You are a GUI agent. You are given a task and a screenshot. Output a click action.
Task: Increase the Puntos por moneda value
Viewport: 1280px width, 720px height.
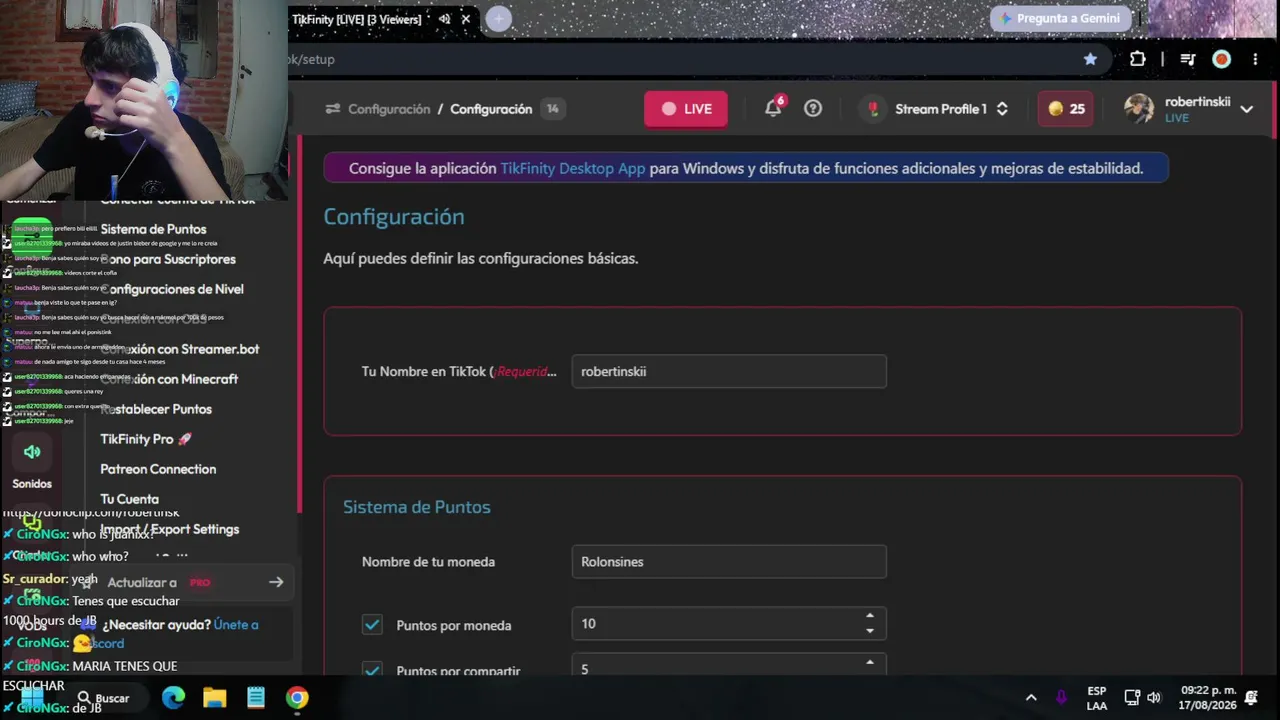(870, 616)
